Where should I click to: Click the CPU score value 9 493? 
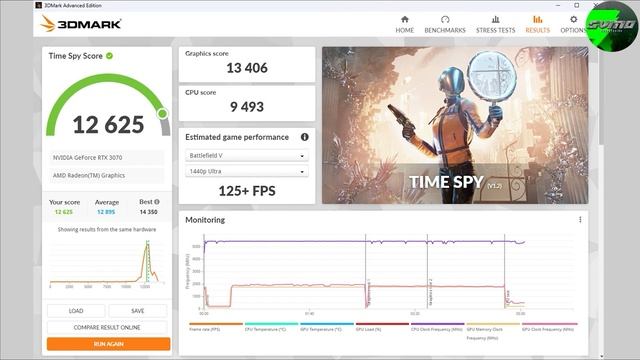pos(247,107)
